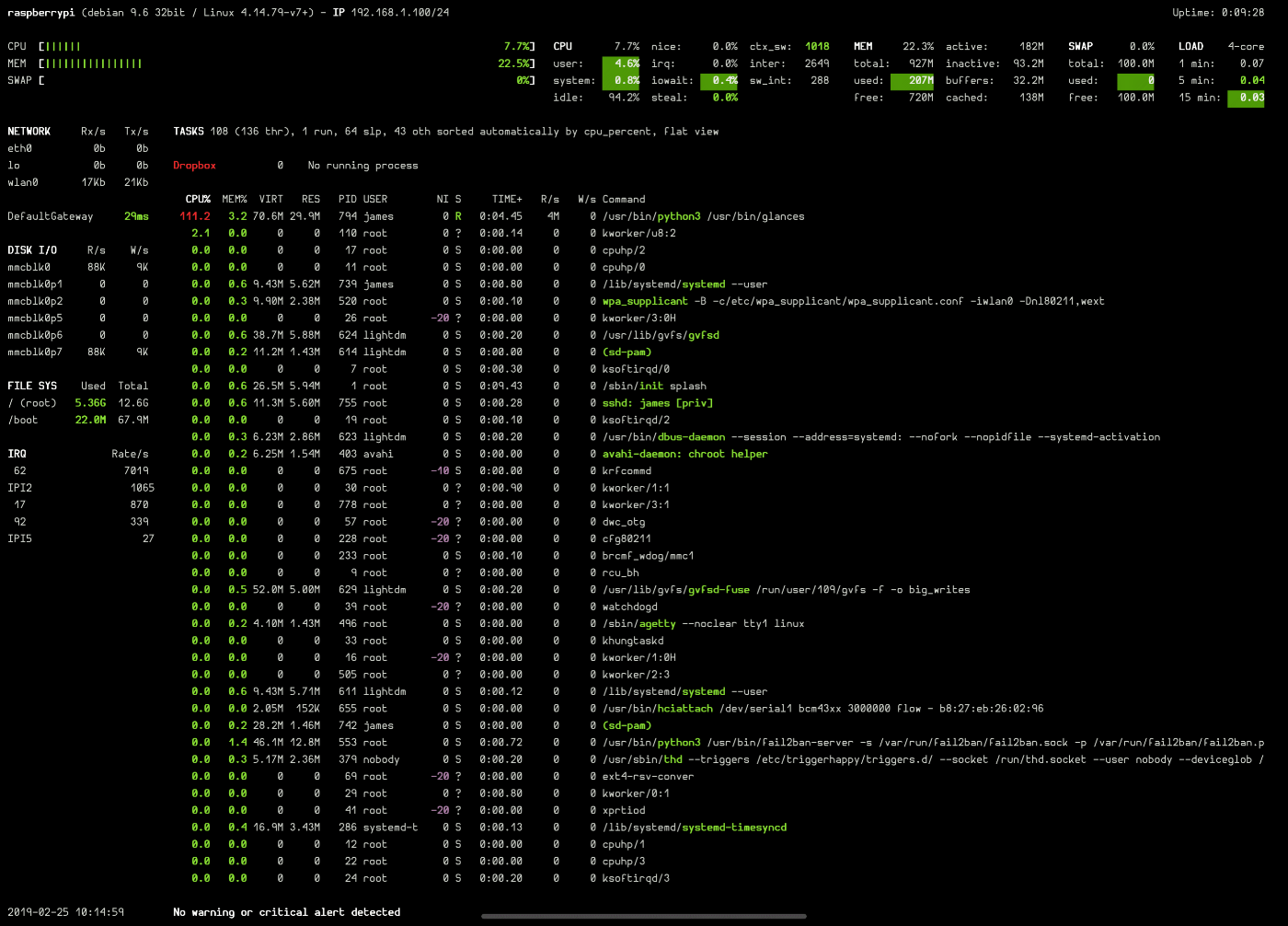Select the wpa_supplicant process command
This screenshot has width=1288, height=926.
pos(645,301)
